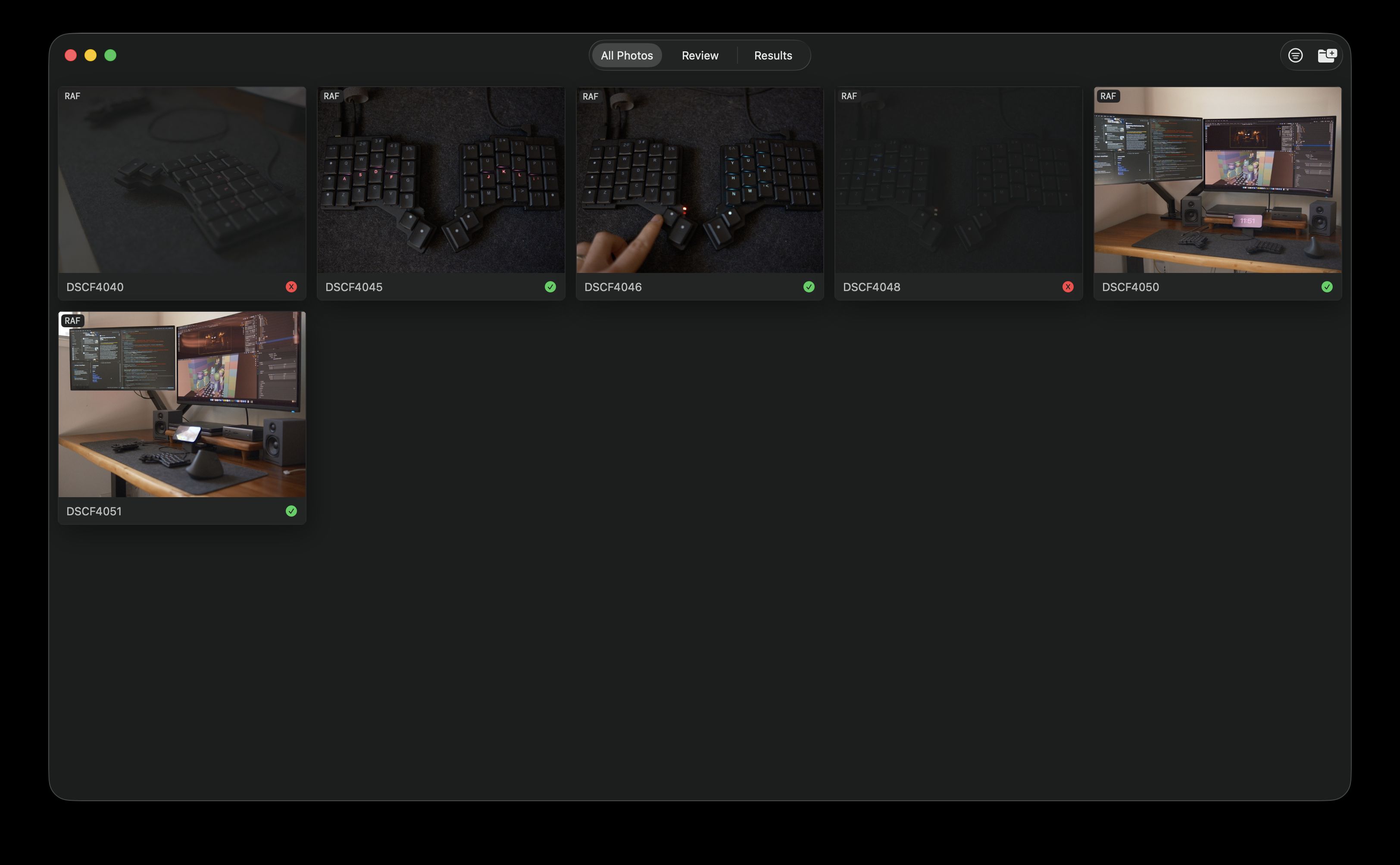Toggle the approval check on DSCF4051
The height and width of the screenshot is (865, 1400).
pos(292,511)
